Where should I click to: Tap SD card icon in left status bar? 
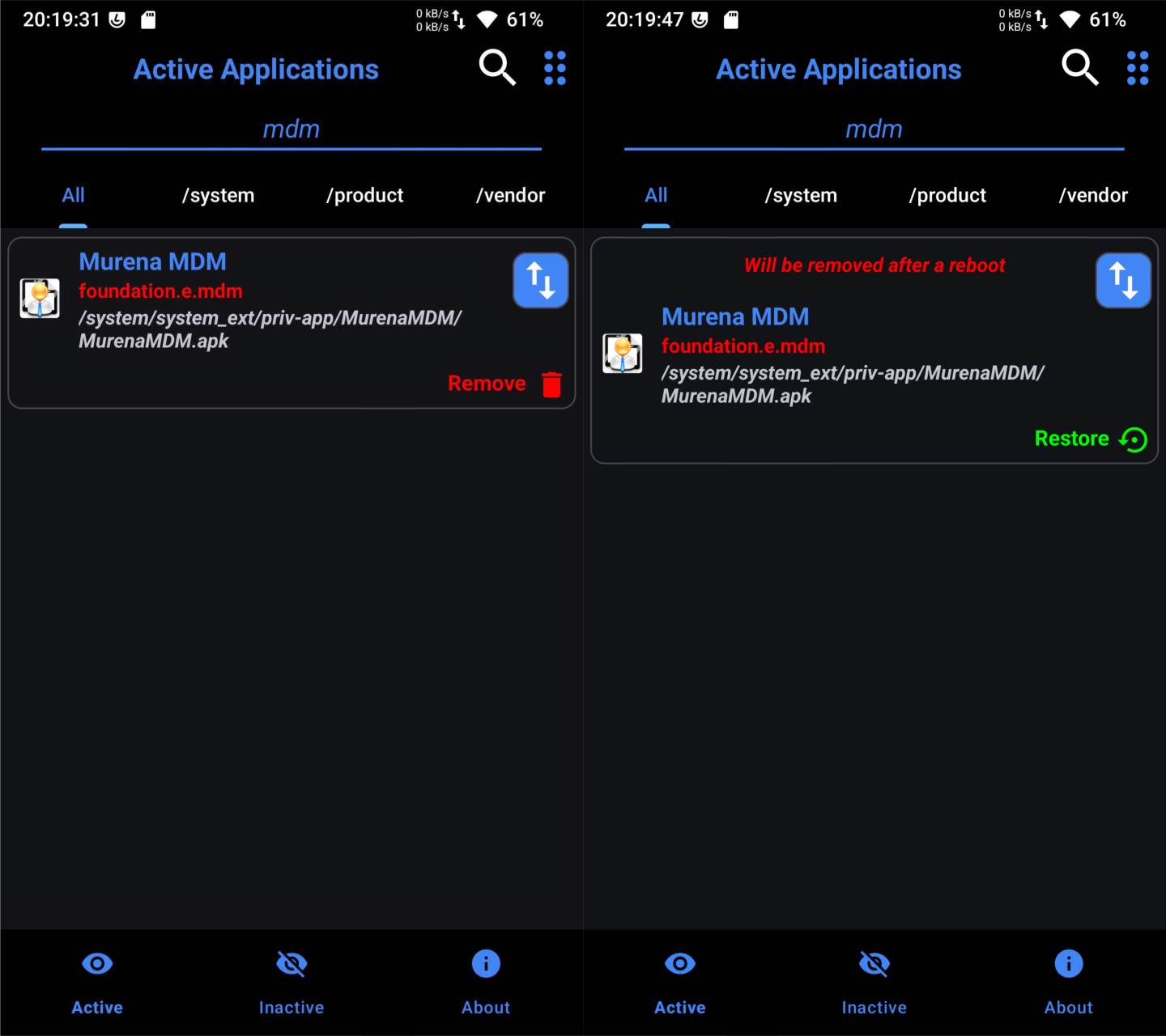[x=148, y=19]
